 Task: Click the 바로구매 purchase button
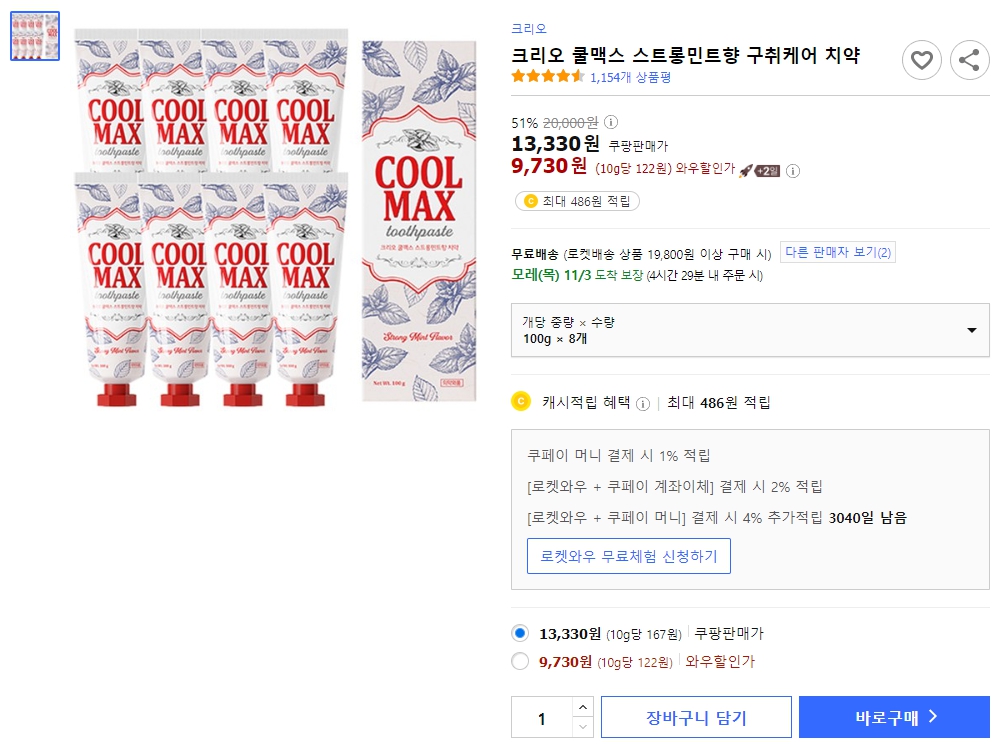click(893, 716)
